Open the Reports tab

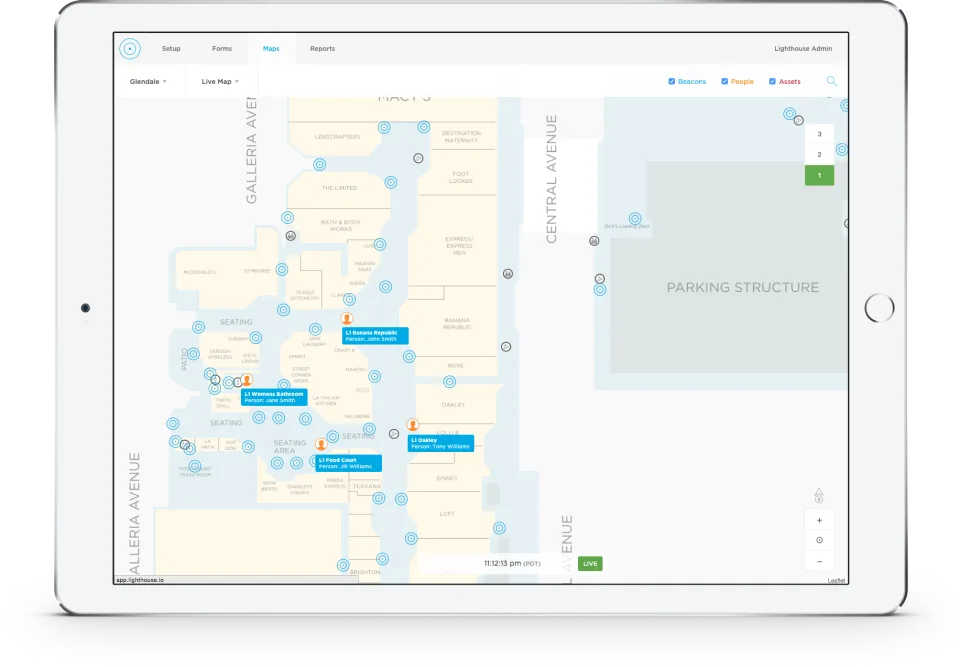click(x=322, y=48)
